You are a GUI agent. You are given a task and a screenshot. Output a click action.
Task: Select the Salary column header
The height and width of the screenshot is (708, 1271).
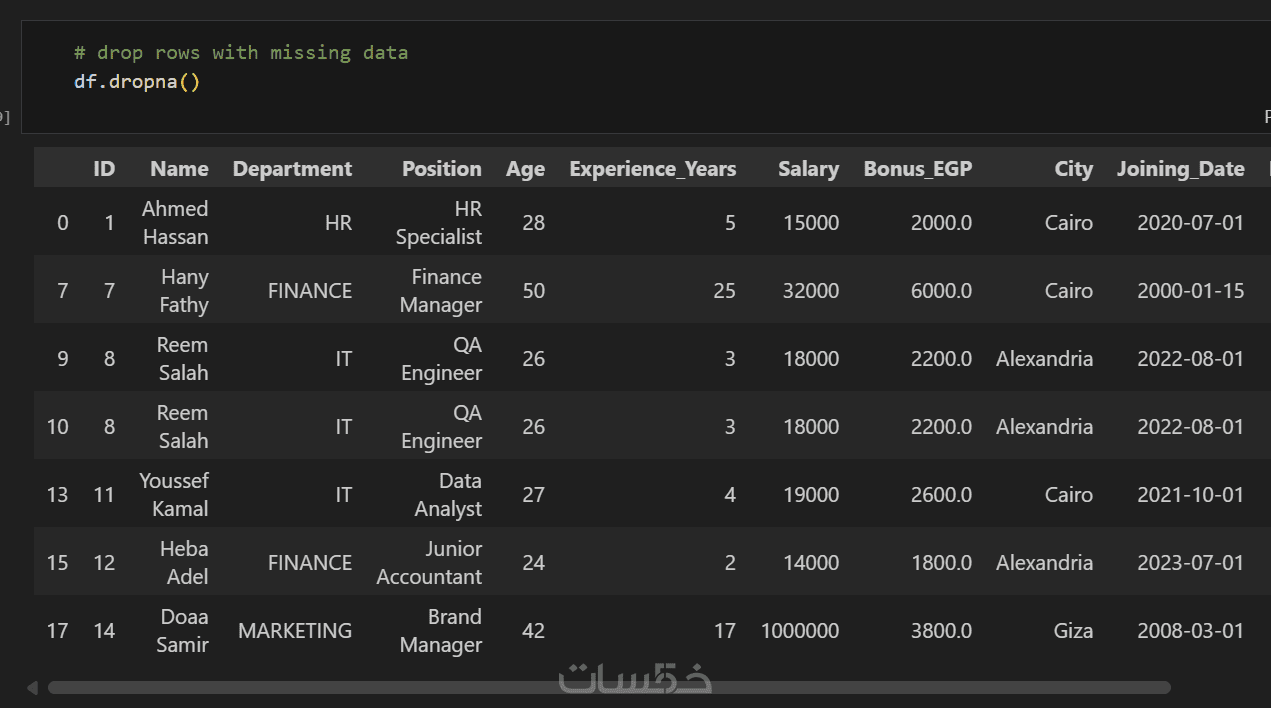point(808,169)
